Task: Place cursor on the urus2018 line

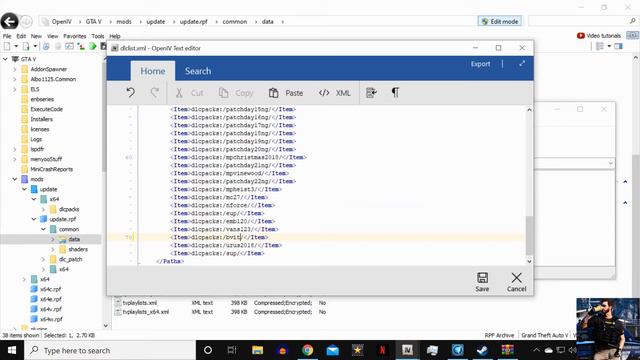Action: [x=226, y=245]
